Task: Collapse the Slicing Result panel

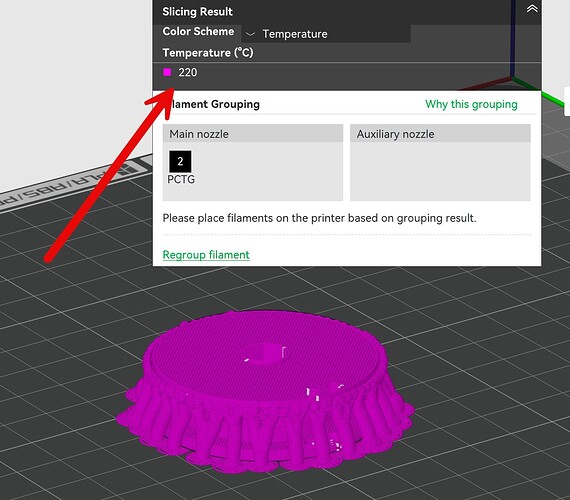Action: pos(532,8)
